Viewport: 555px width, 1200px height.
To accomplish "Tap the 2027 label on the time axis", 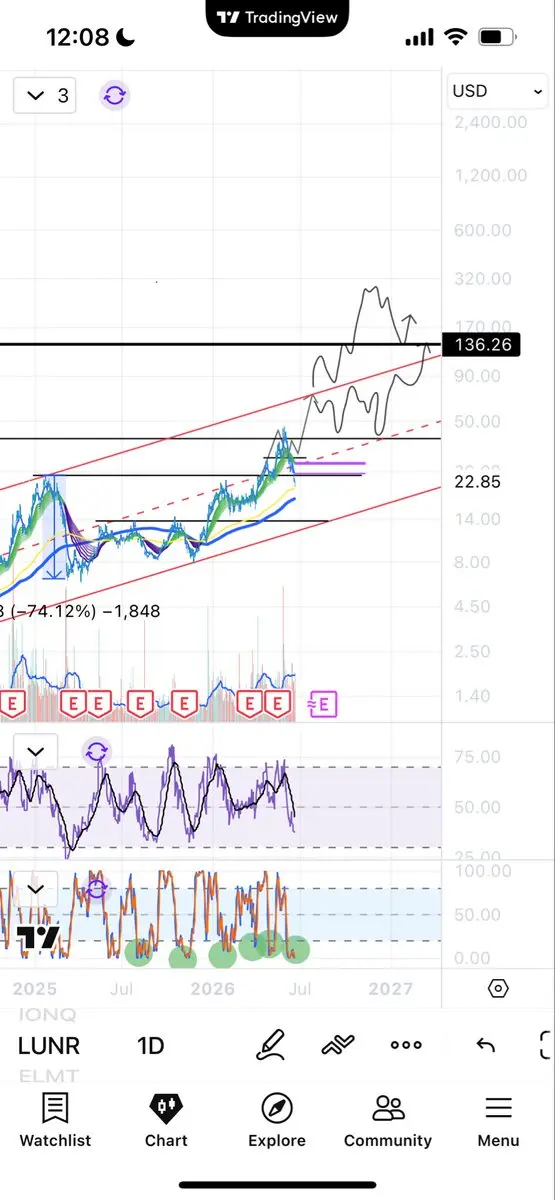I will point(390,989).
